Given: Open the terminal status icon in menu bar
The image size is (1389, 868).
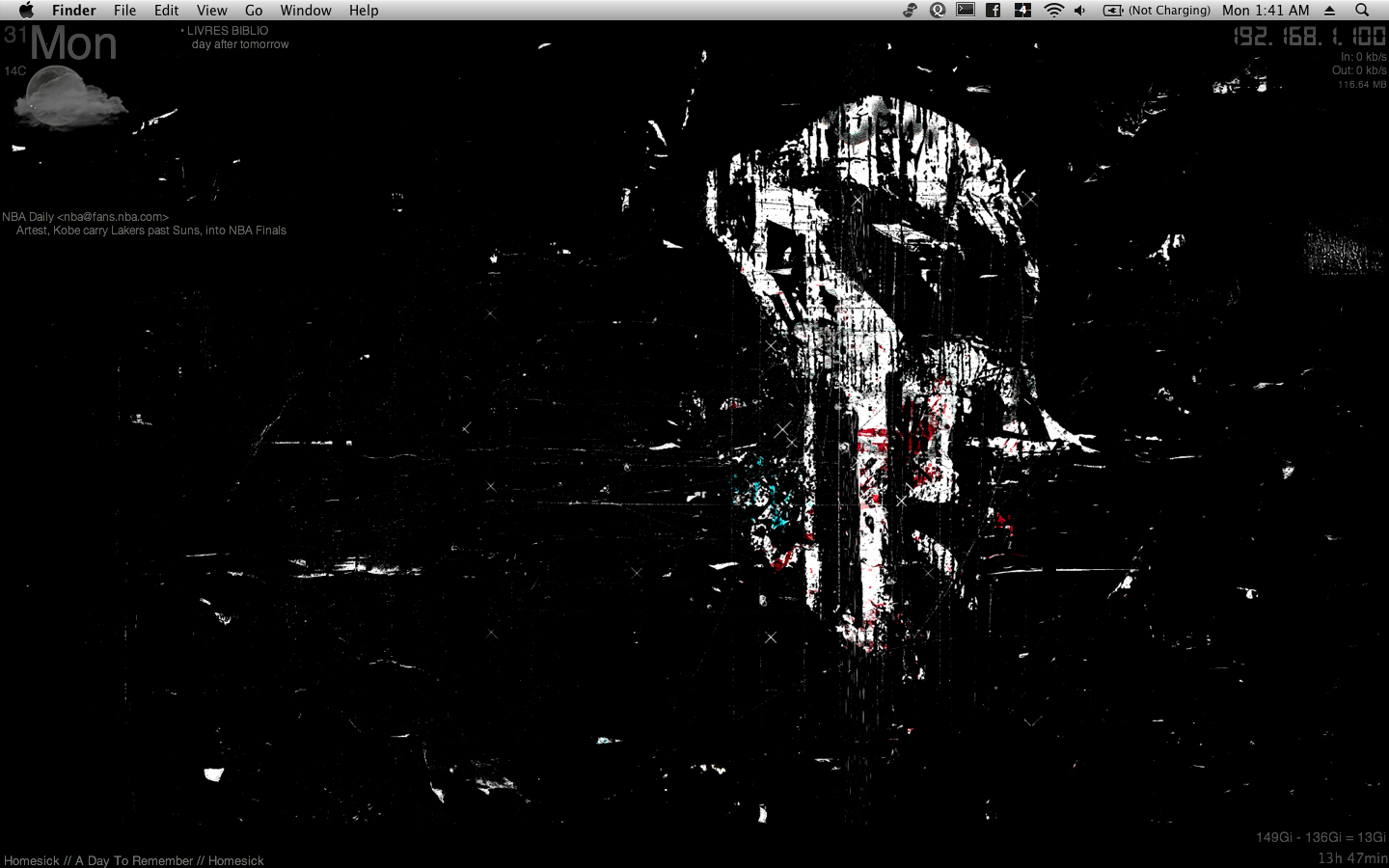Looking at the screenshot, I should (x=966, y=11).
